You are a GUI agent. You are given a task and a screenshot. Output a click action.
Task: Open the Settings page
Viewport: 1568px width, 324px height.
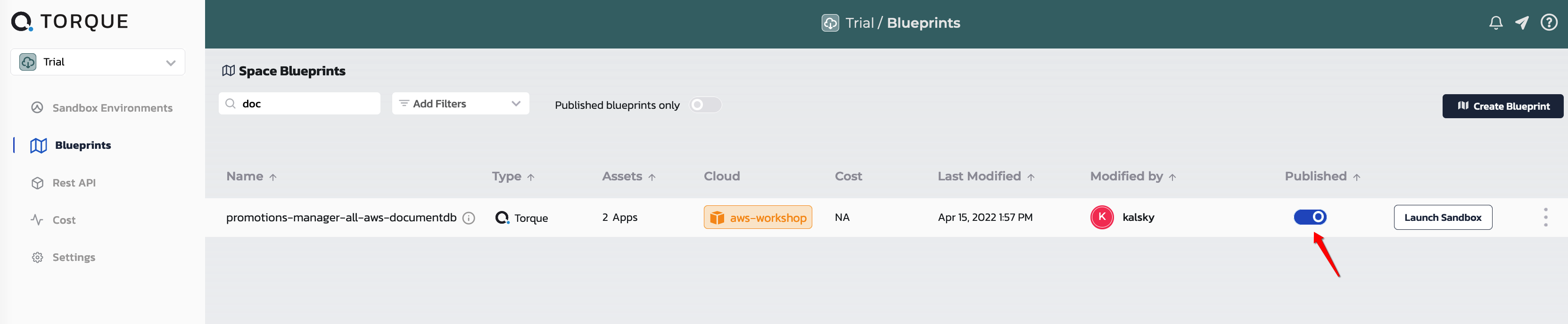(x=63, y=257)
